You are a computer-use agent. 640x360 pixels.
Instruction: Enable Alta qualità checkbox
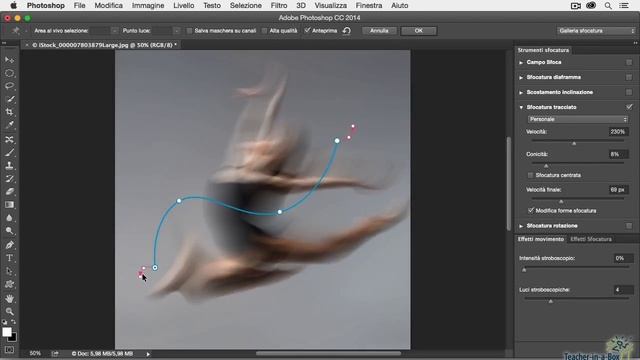click(x=264, y=31)
